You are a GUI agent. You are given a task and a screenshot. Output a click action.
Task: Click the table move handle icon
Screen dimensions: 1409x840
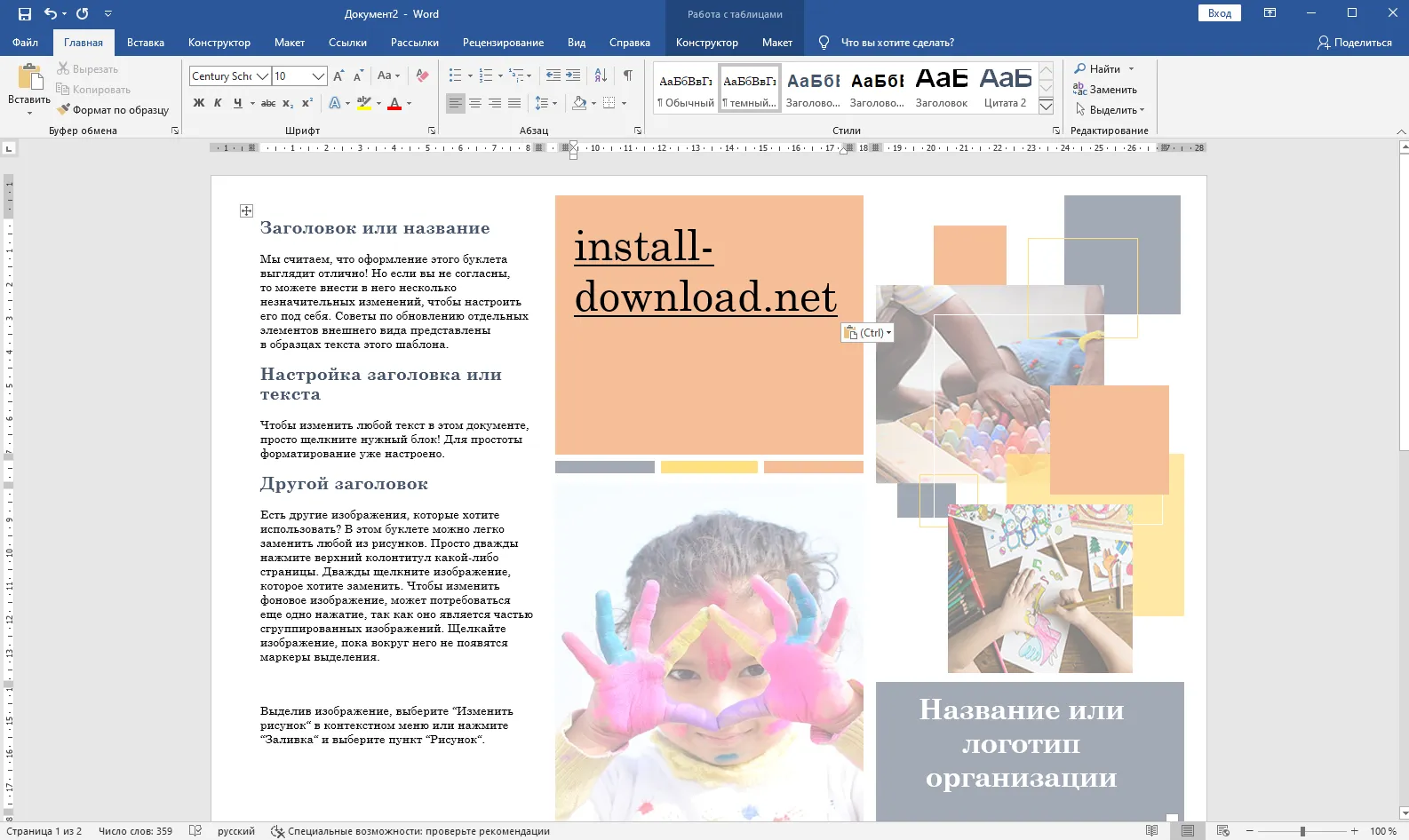246,210
